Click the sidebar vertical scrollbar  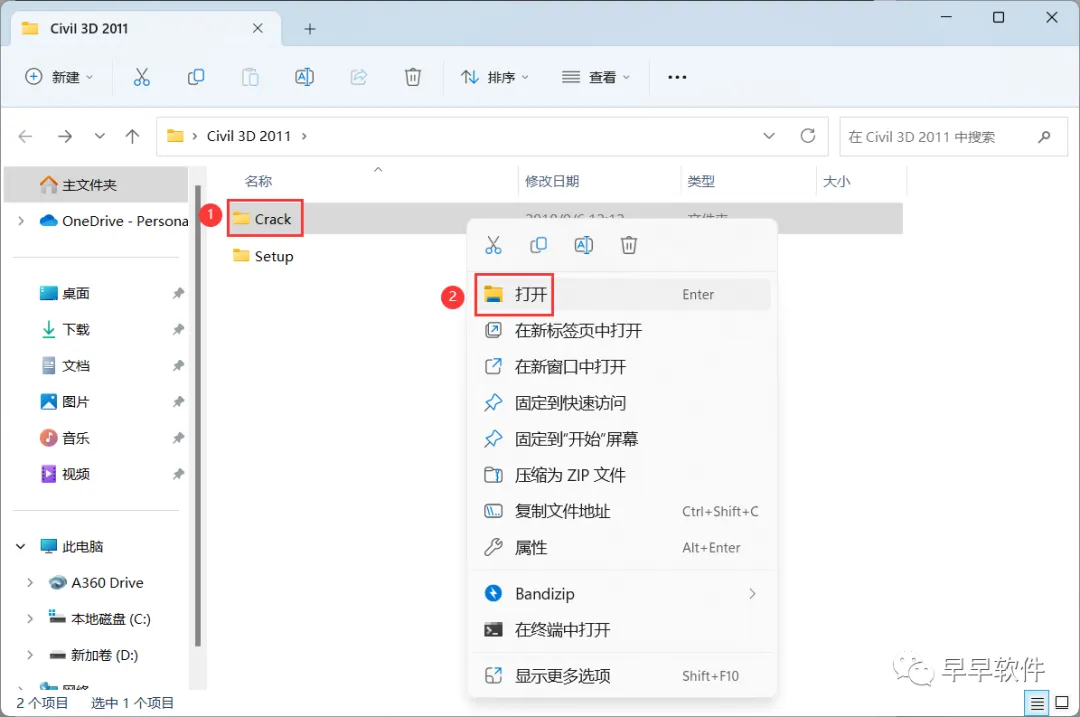coord(198,416)
